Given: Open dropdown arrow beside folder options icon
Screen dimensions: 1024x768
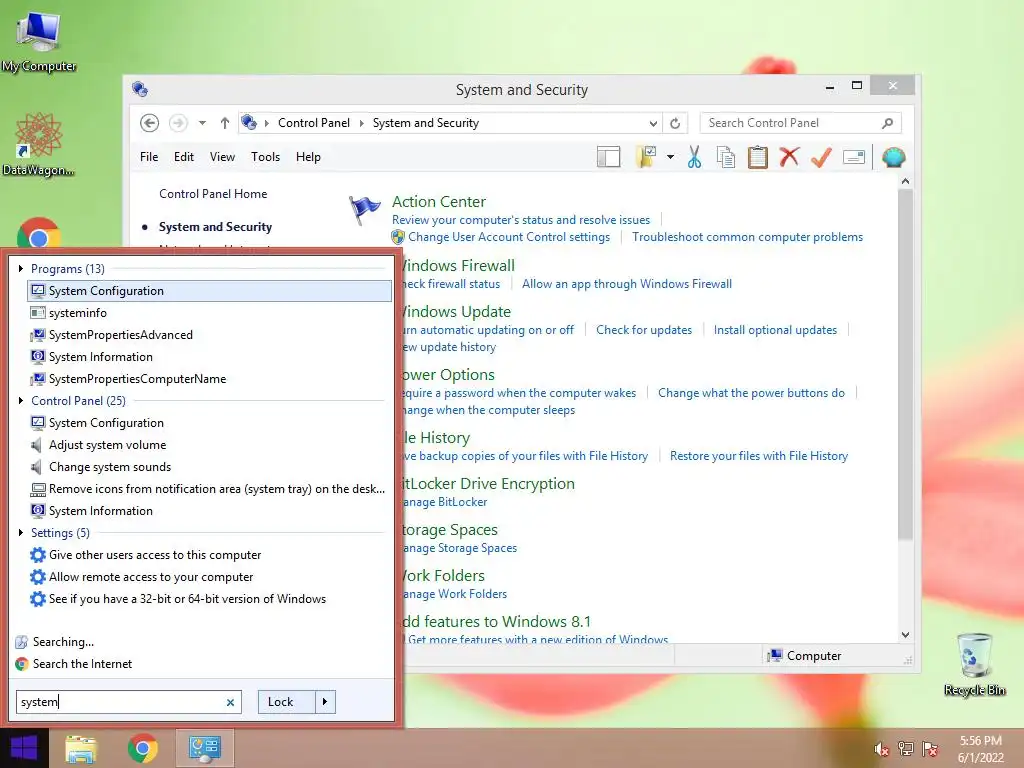Looking at the screenshot, I should [671, 157].
